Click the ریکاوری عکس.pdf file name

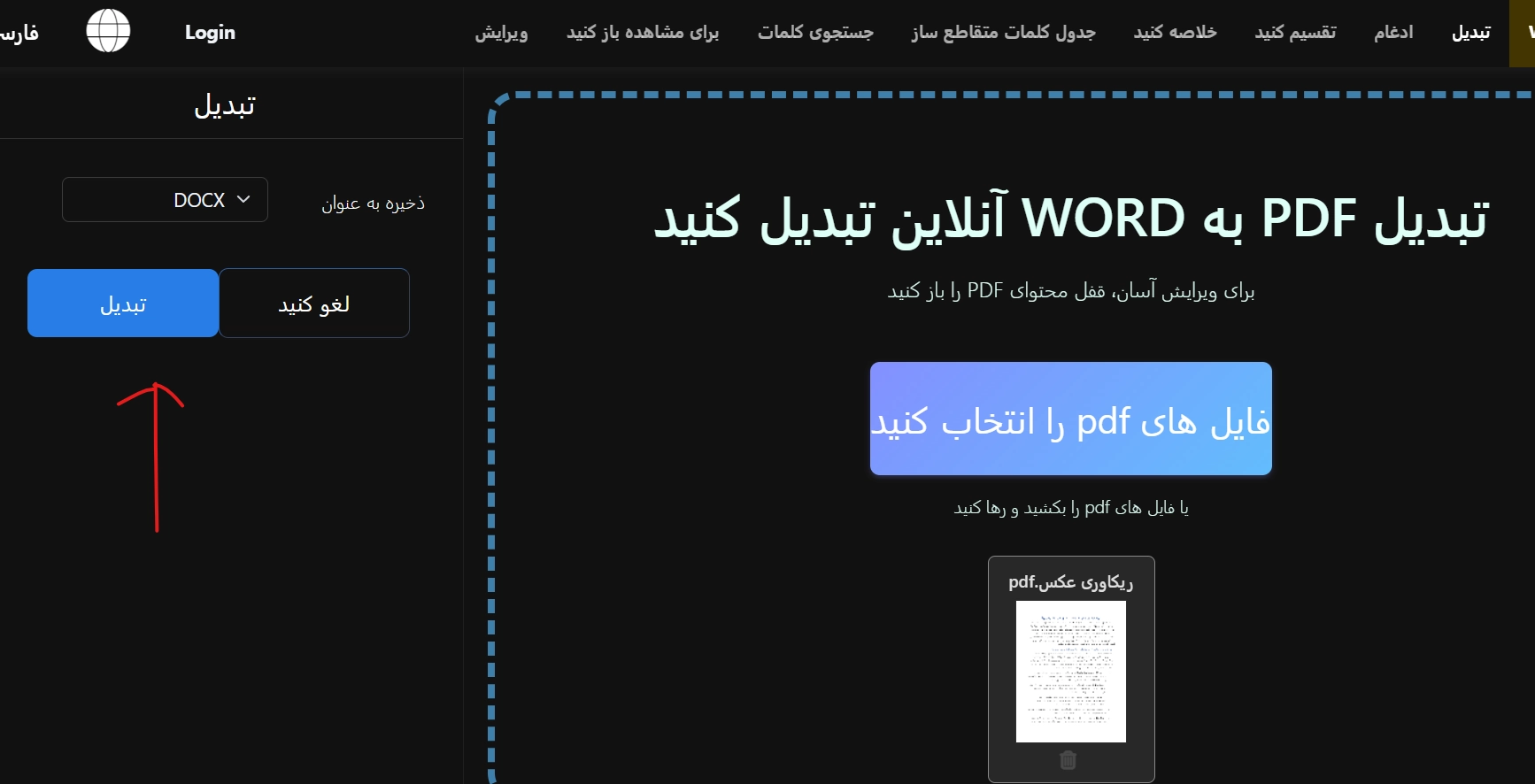tap(1070, 582)
